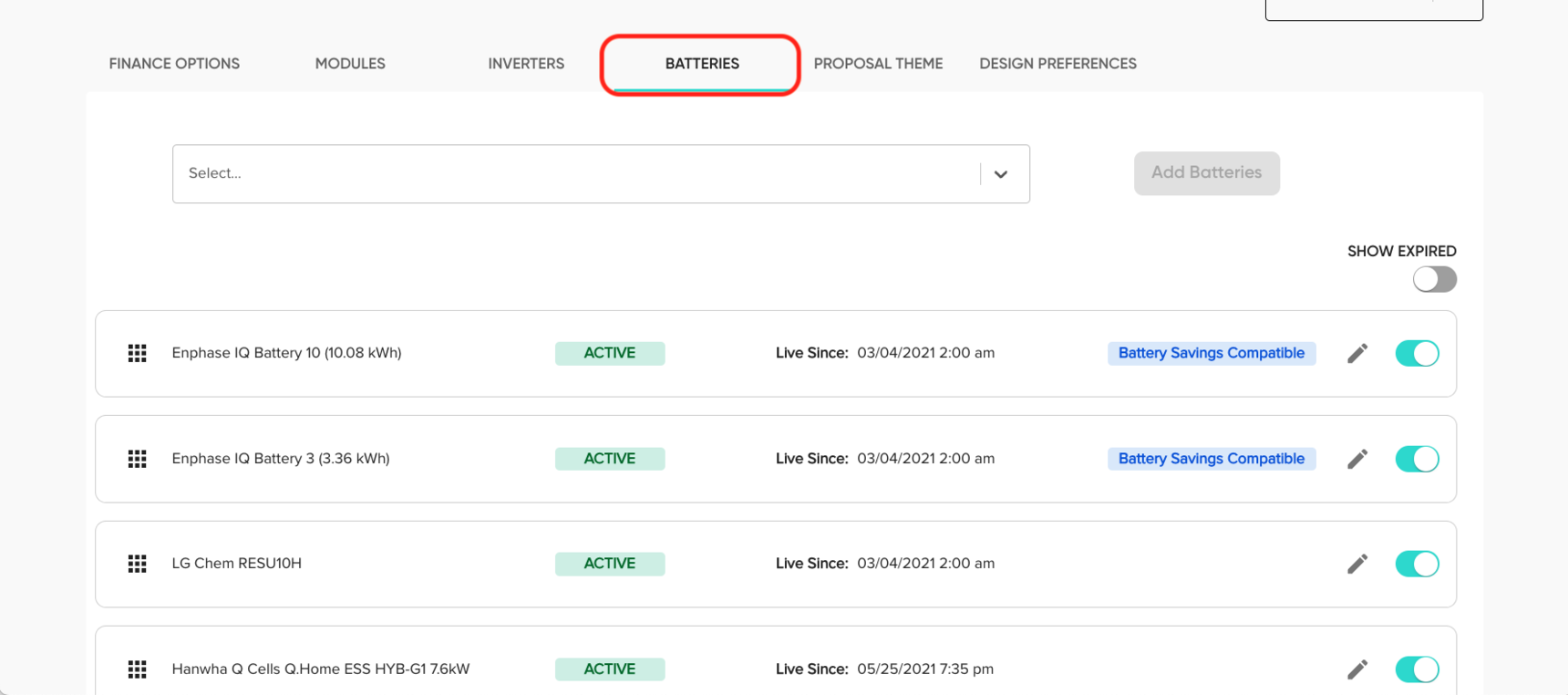This screenshot has height=695, width=1568.
Task: Click Live Since date of IQ Battery 3
Action: pos(925,459)
